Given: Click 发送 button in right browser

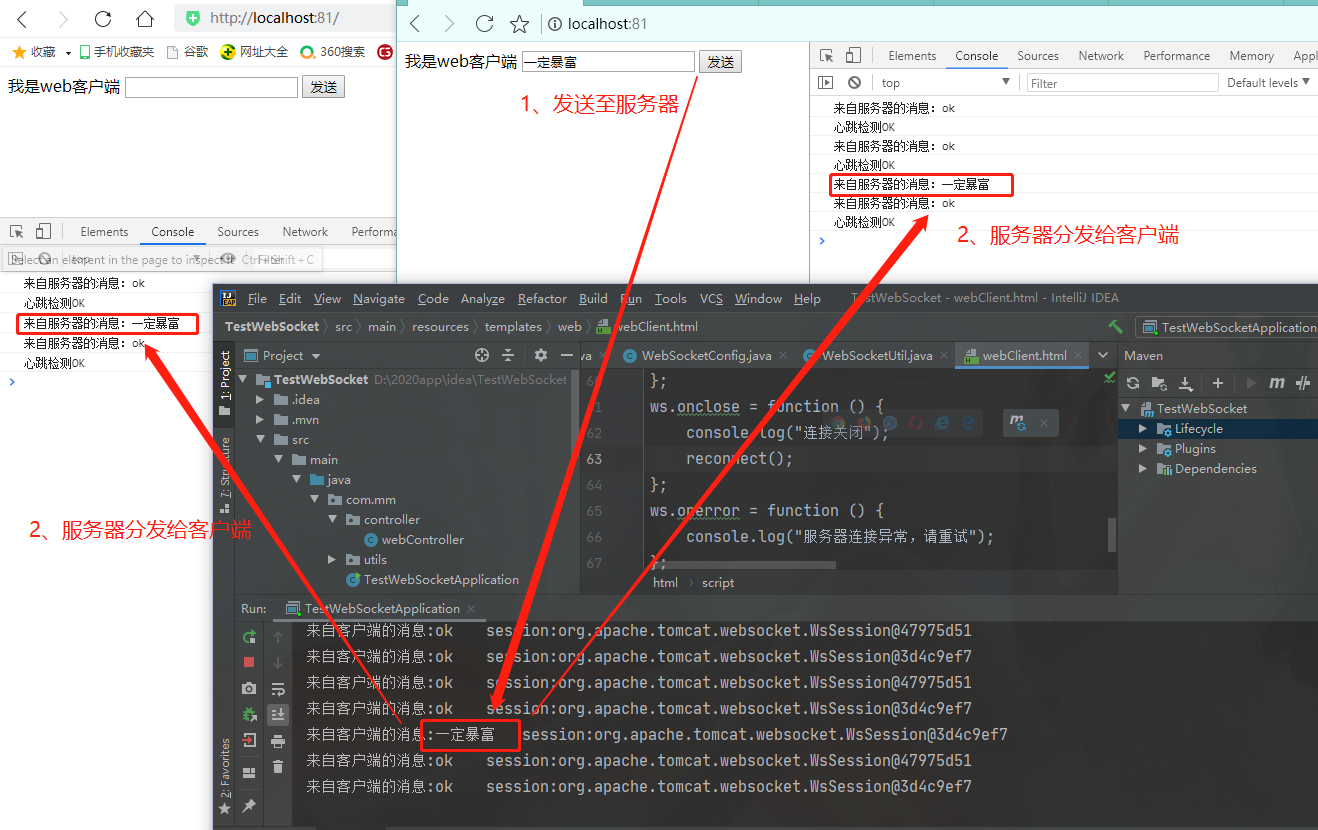Looking at the screenshot, I should 720,62.
